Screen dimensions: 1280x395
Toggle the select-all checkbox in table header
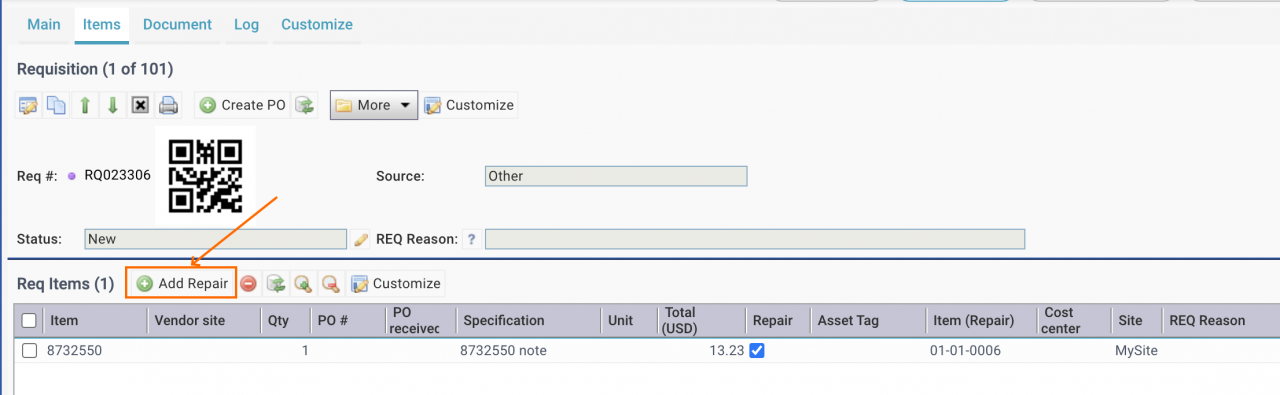[30, 321]
